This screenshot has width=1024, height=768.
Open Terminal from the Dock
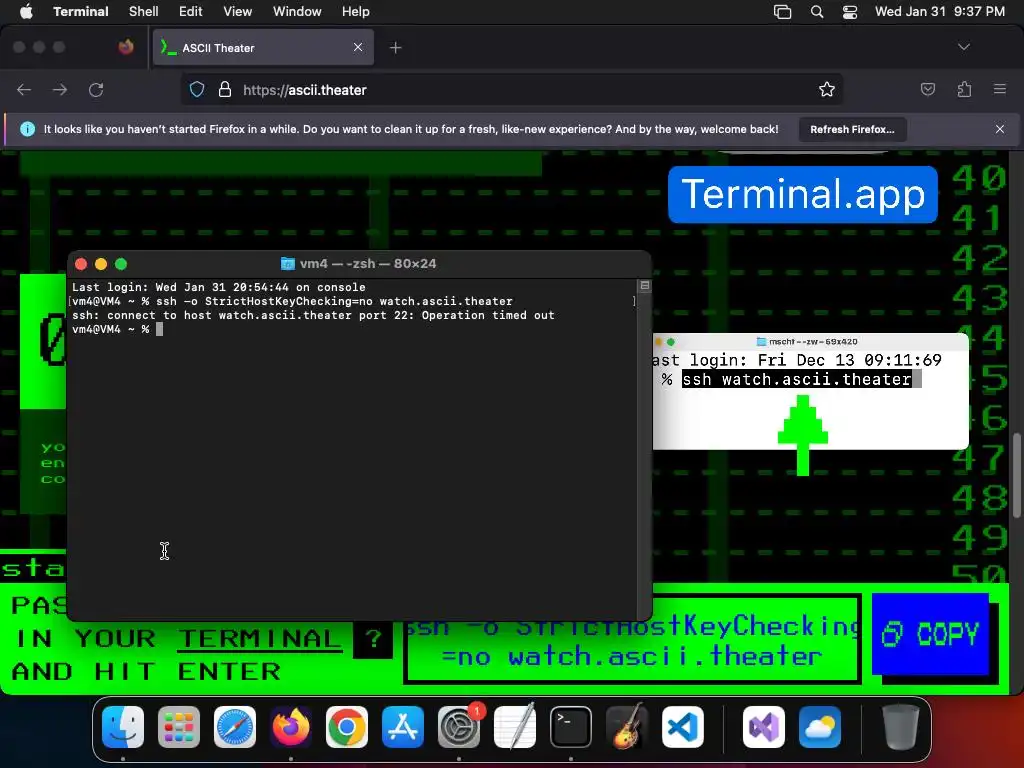(571, 727)
